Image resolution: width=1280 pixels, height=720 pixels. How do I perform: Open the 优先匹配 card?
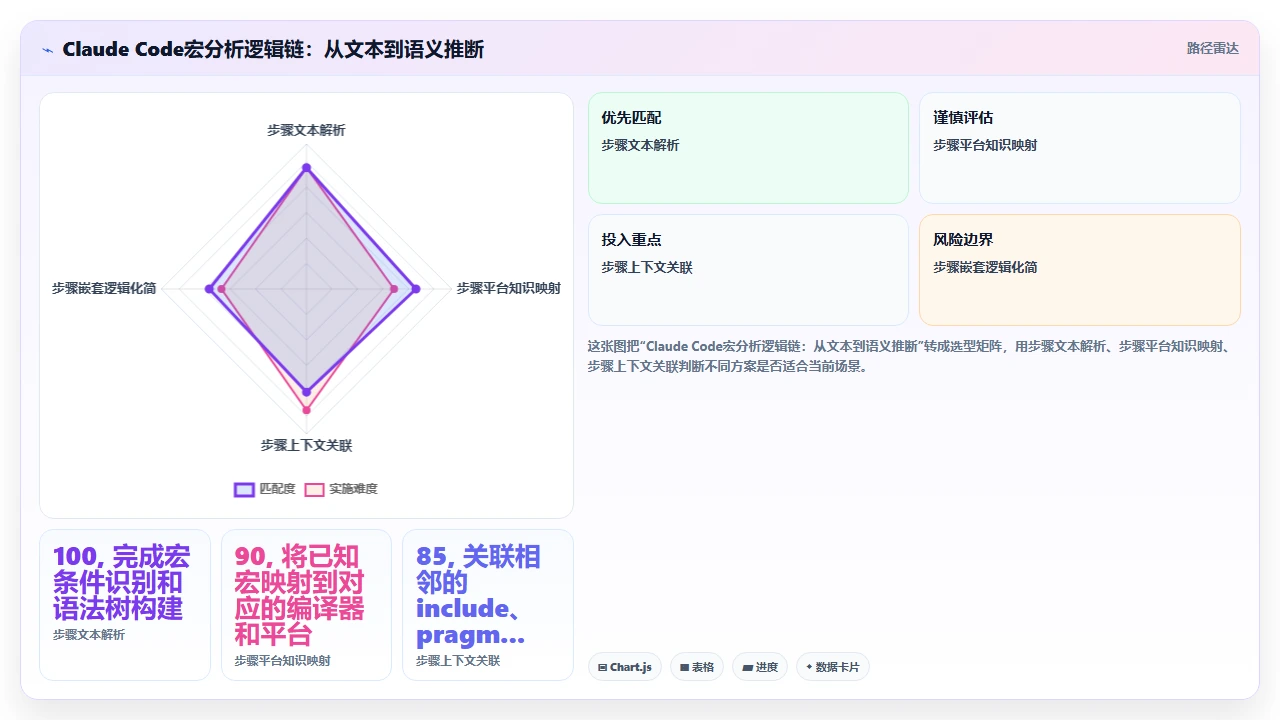click(748, 148)
